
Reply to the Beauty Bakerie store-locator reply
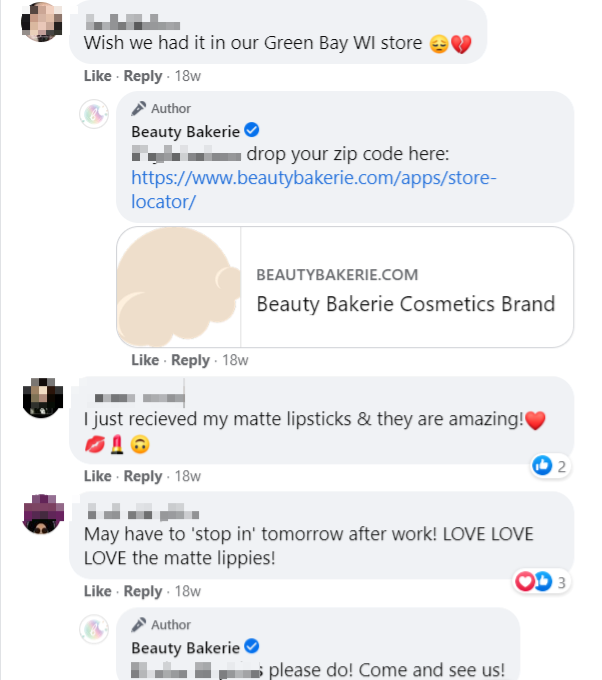pos(190,360)
